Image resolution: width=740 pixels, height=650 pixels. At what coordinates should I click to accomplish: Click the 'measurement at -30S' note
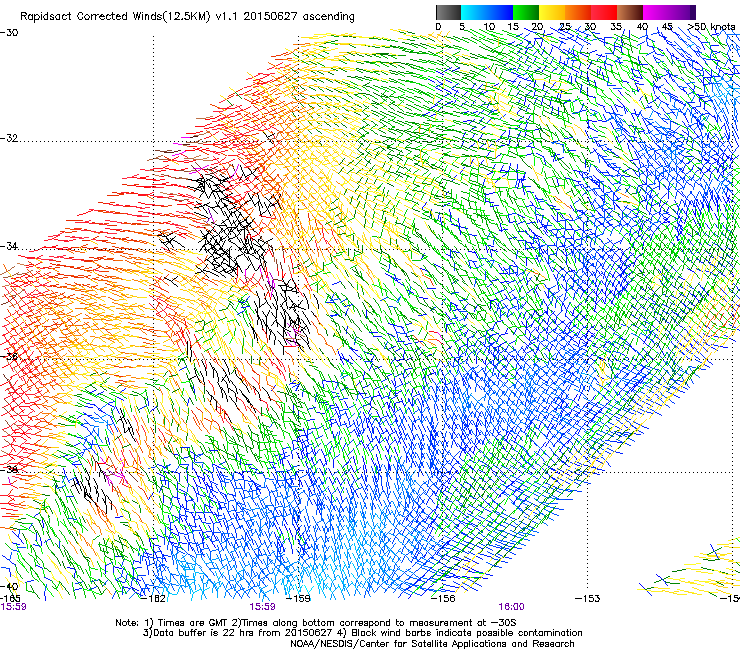pos(462,623)
